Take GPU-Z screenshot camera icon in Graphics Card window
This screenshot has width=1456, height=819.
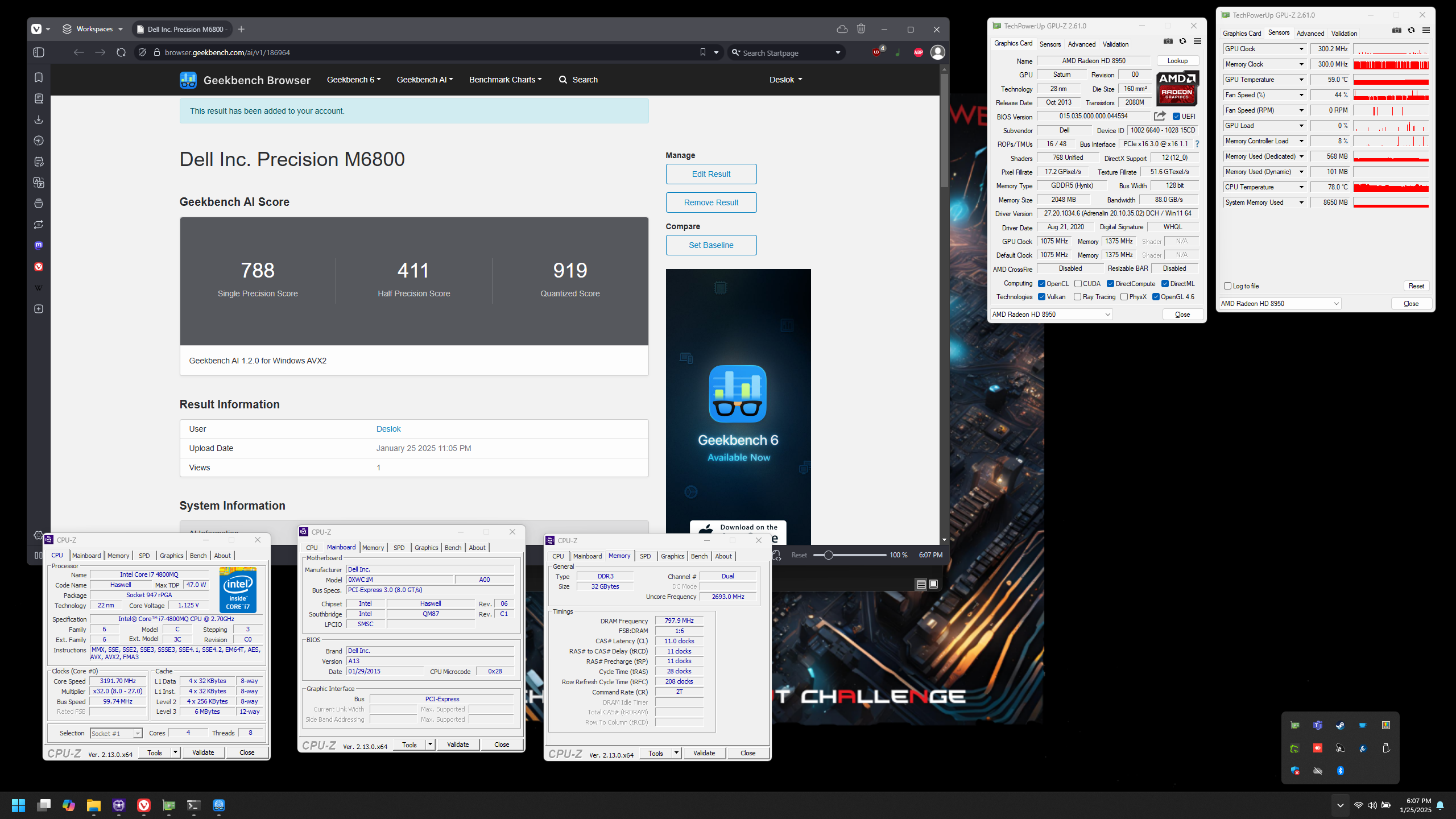click(x=1168, y=41)
